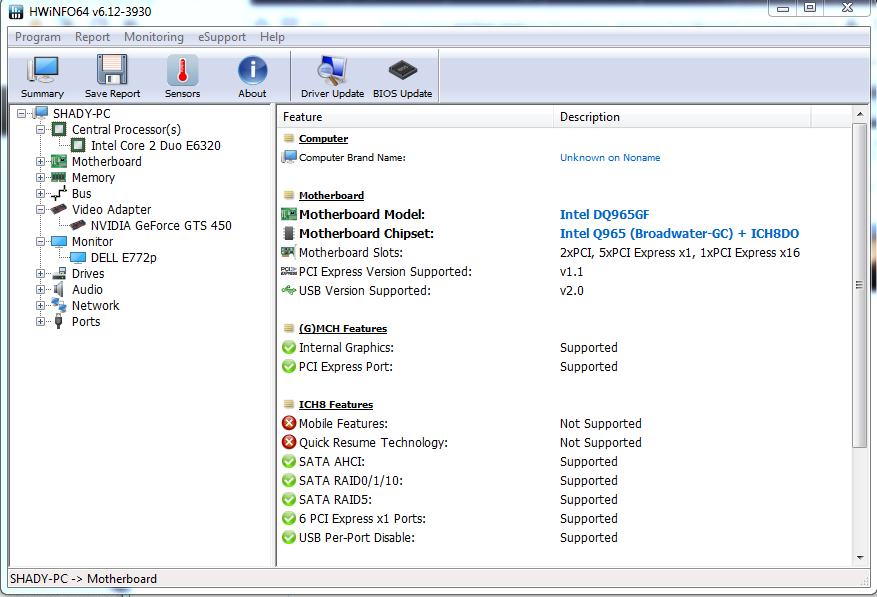The width and height of the screenshot is (877, 597).
Task: Collapse the Central Processor(s) node
Action: tap(40, 130)
